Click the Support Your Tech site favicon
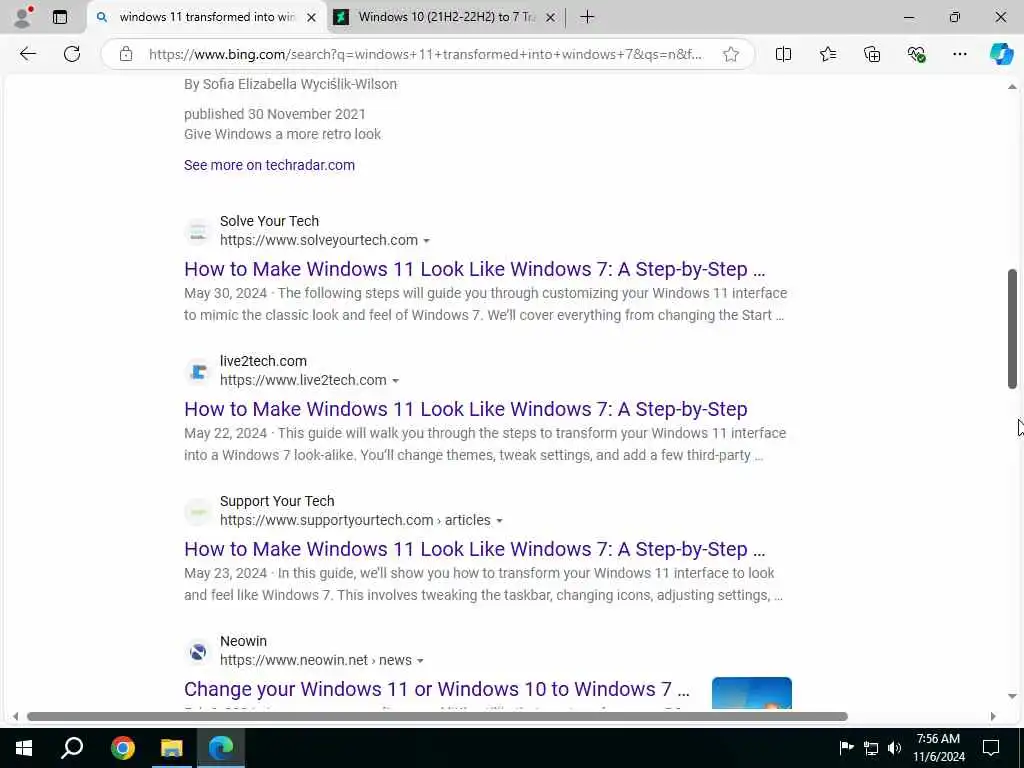 click(x=198, y=511)
